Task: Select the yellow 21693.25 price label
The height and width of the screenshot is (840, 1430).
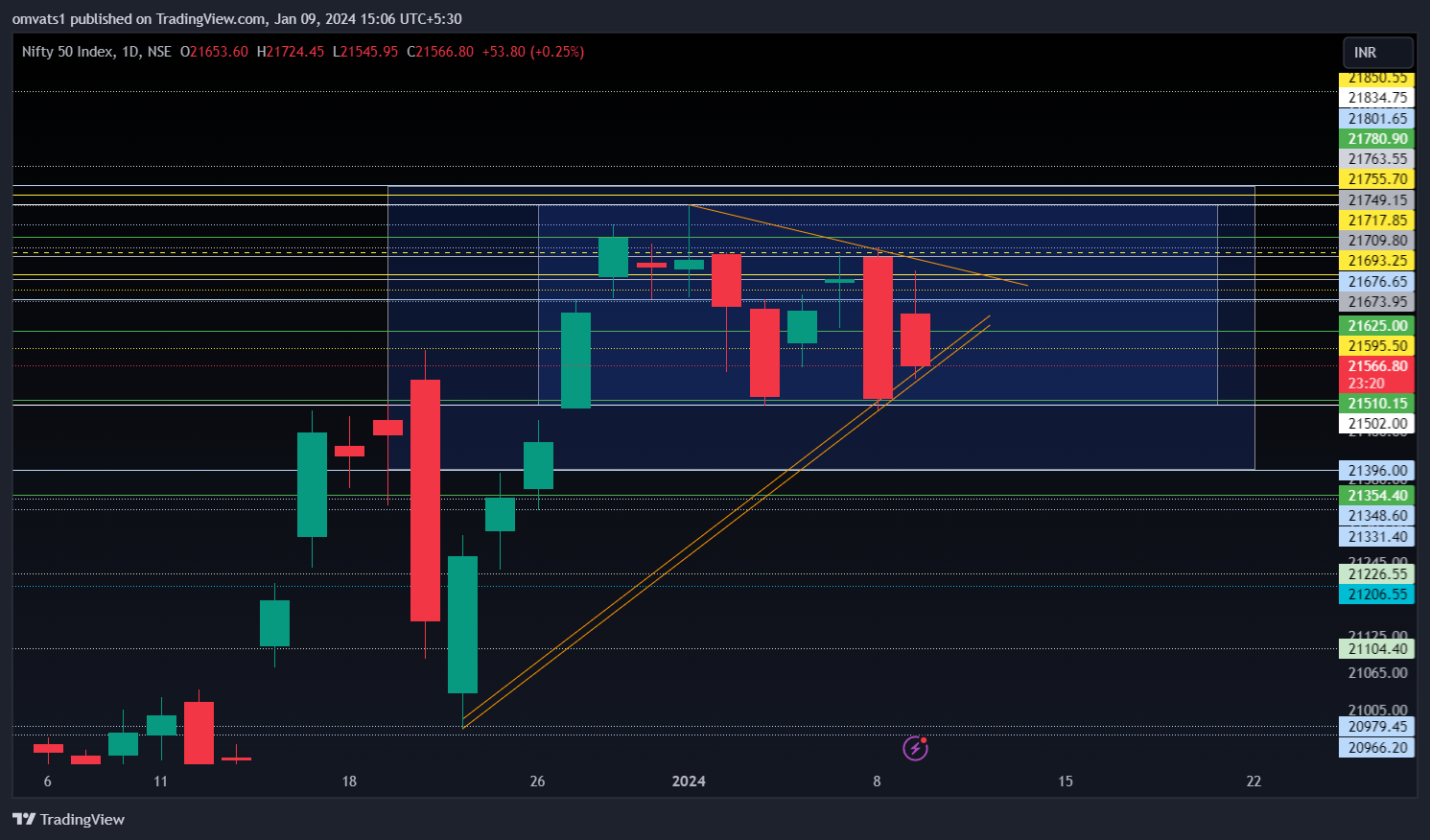Action: 1377,261
